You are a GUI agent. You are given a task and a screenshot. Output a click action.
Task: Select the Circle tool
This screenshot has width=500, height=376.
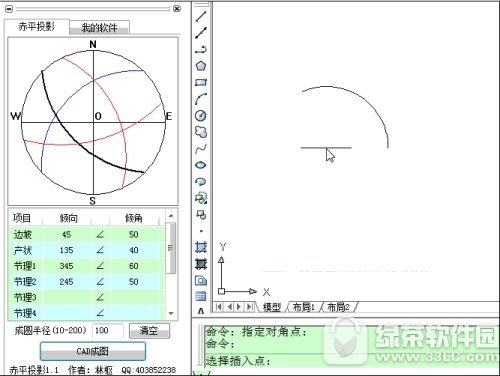point(201,116)
